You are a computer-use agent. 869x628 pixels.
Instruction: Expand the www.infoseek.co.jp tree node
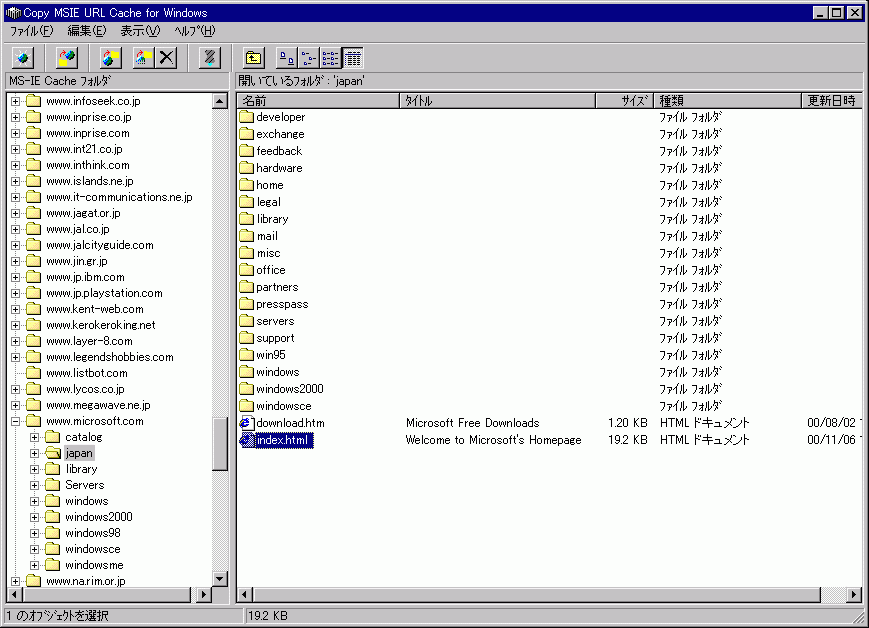[16, 101]
